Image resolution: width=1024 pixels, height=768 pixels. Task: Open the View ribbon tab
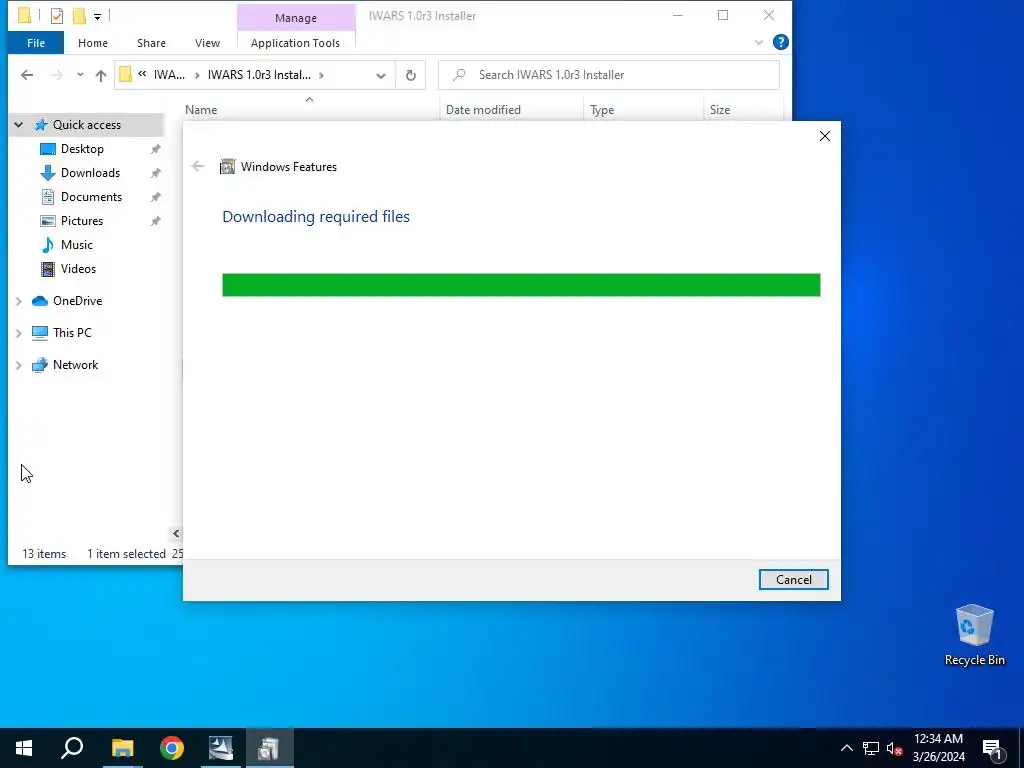[207, 43]
